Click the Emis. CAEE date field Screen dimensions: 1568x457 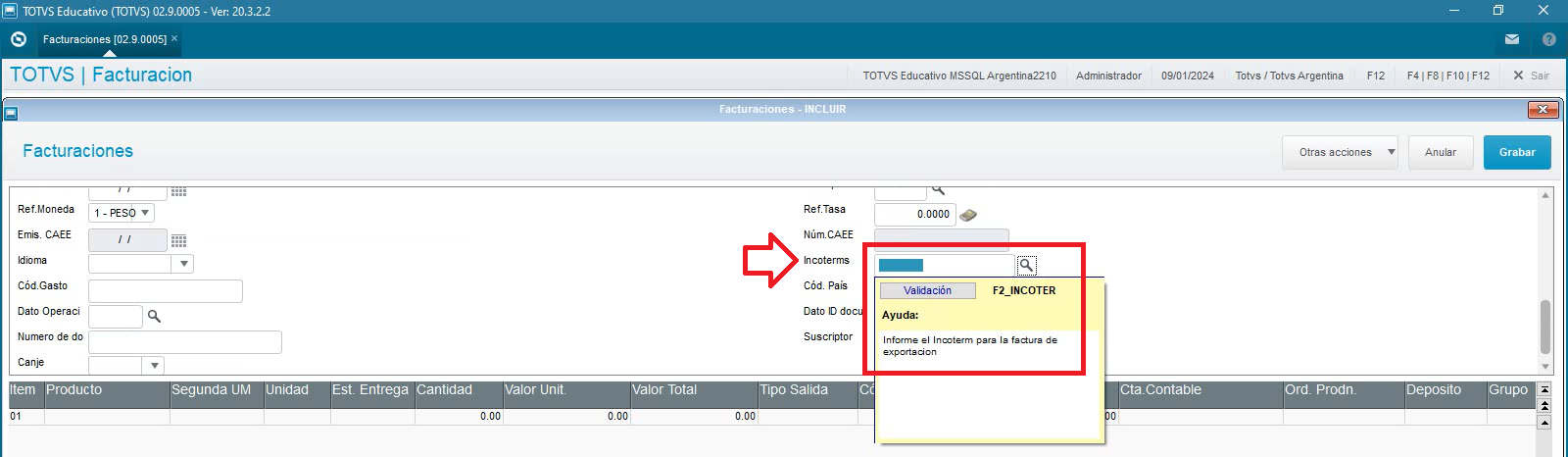127,239
